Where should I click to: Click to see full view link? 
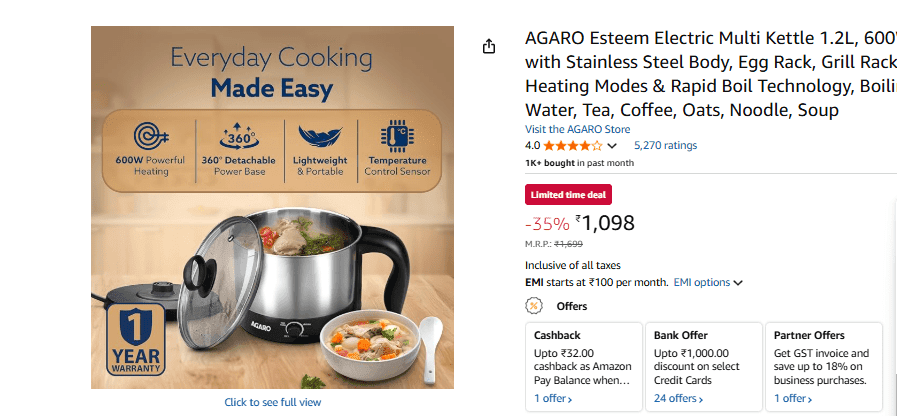point(273,402)
